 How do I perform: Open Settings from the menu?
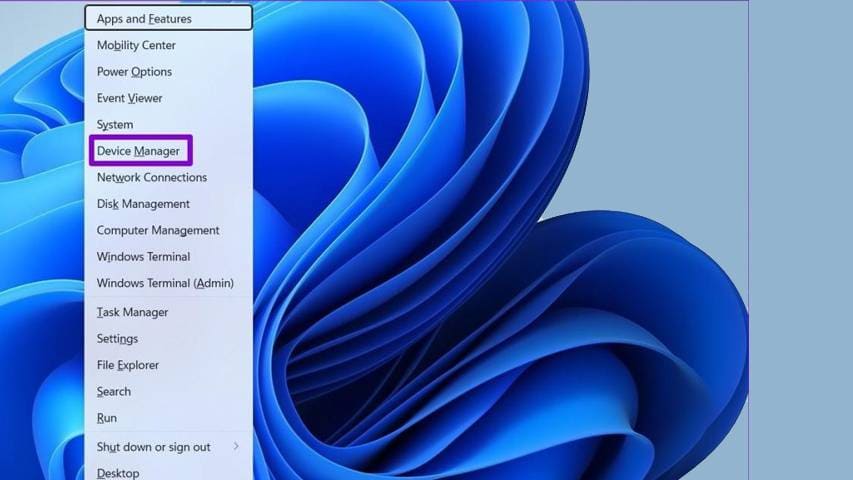coord(169,339)
